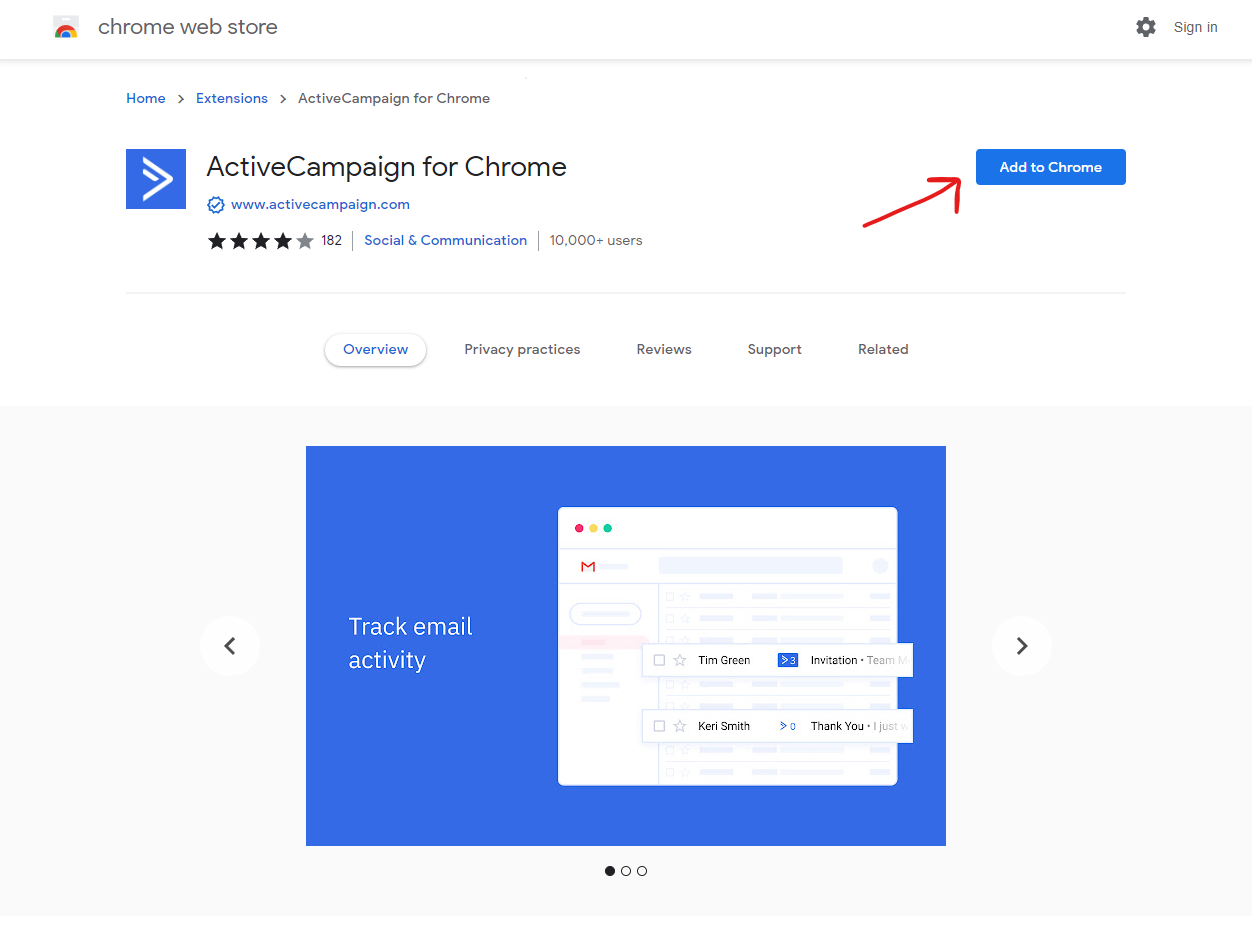The width and height of the screenshot is (1252, 947).
Task: Click the Track email activity screenshot
Action: [626, 646]
